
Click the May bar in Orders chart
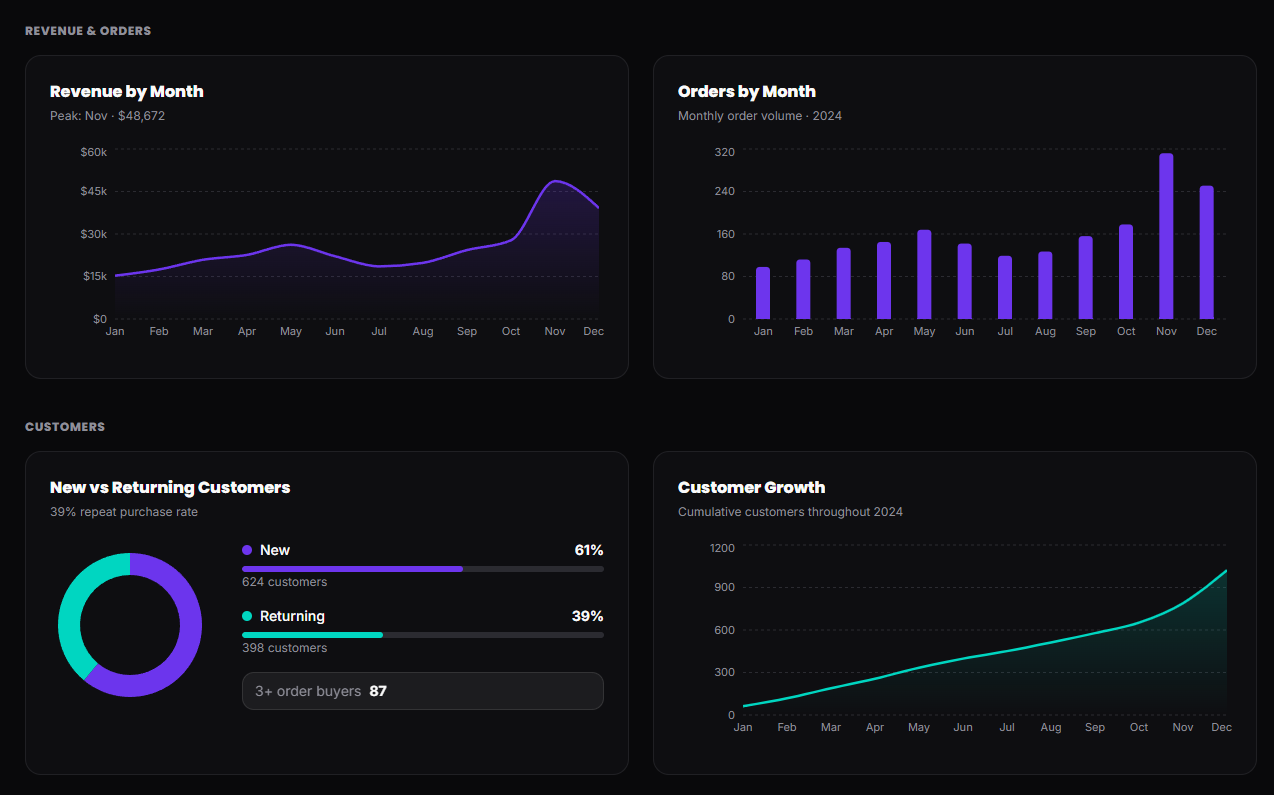click(x=924, y=275)
